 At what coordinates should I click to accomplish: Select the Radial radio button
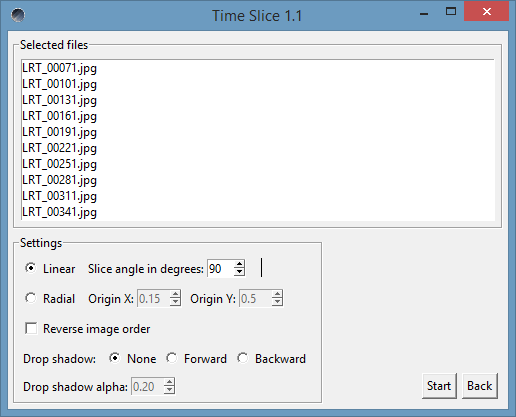pos(31,298)
